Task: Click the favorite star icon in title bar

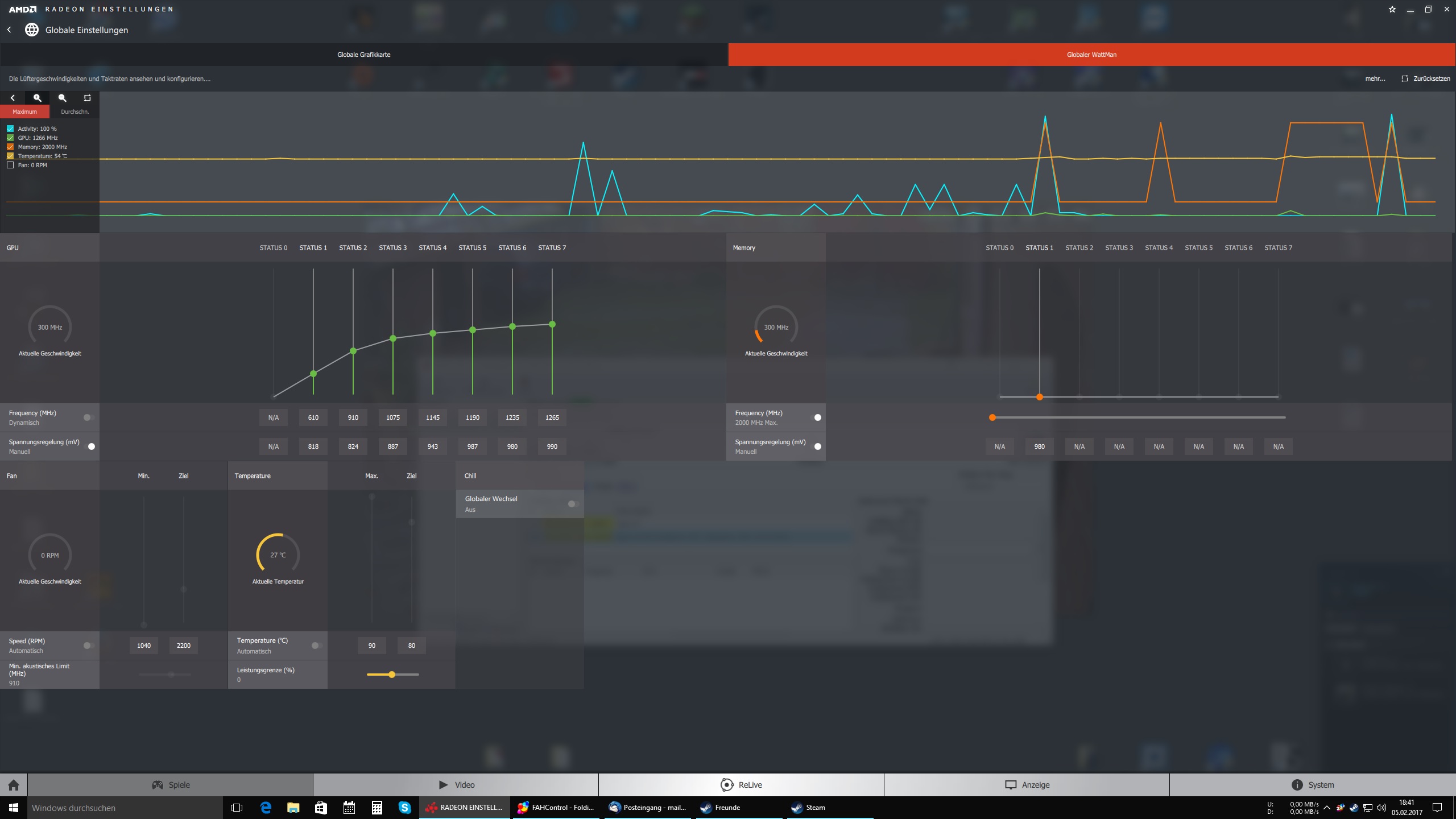Action: click(x=1392, y=9)
